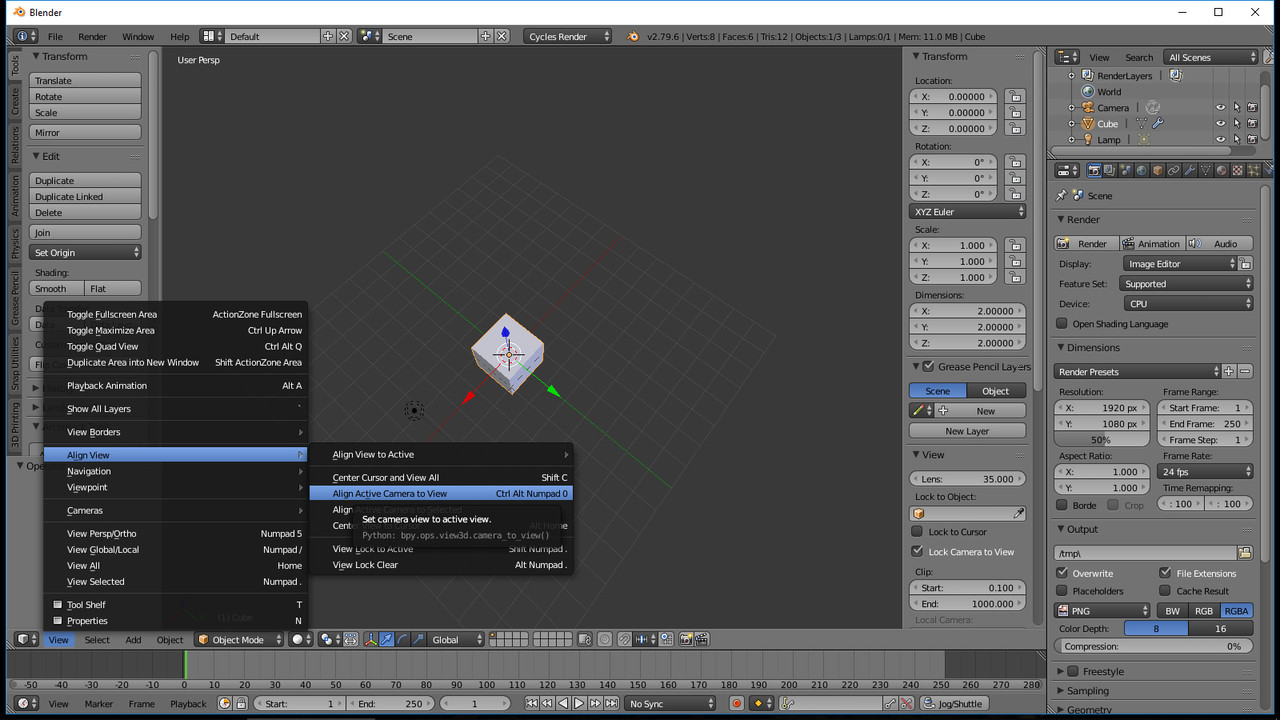Hide the Lamp via eye icon
The image size is (1280, 720).
click(1220, 139)
